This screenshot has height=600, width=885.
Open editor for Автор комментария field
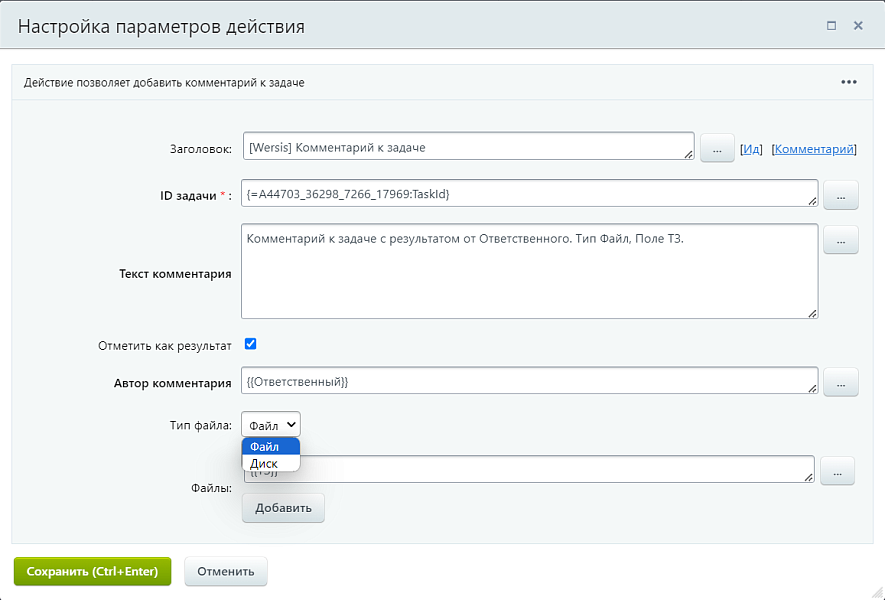click(840, 382)
